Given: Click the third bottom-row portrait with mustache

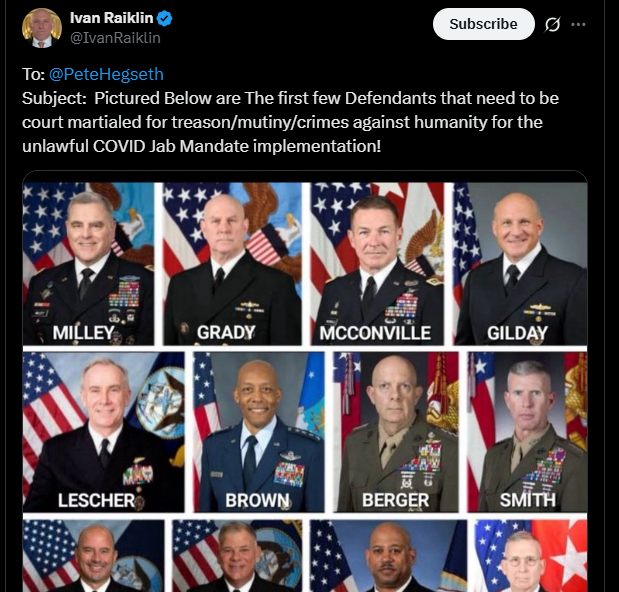Looking at the screenshot, I should pos(388,556).
